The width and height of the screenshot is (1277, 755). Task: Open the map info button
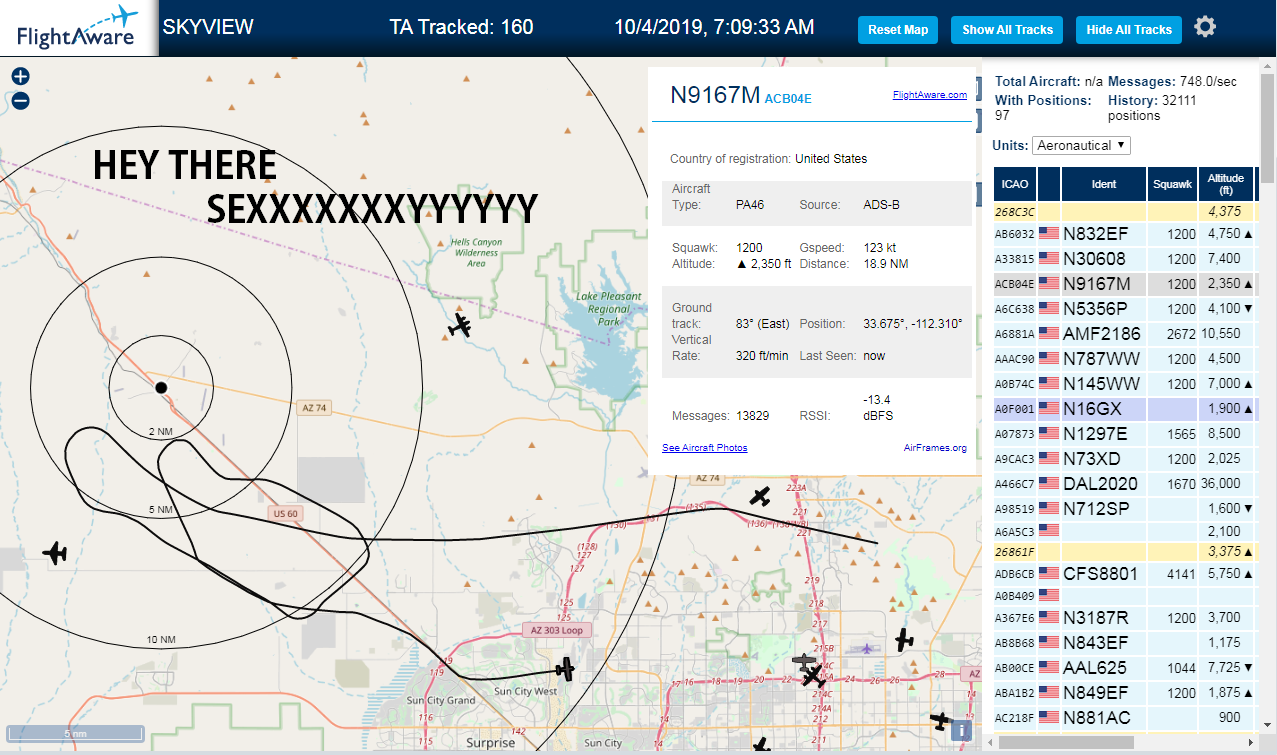pyautogui.click(x=962, y=731)
